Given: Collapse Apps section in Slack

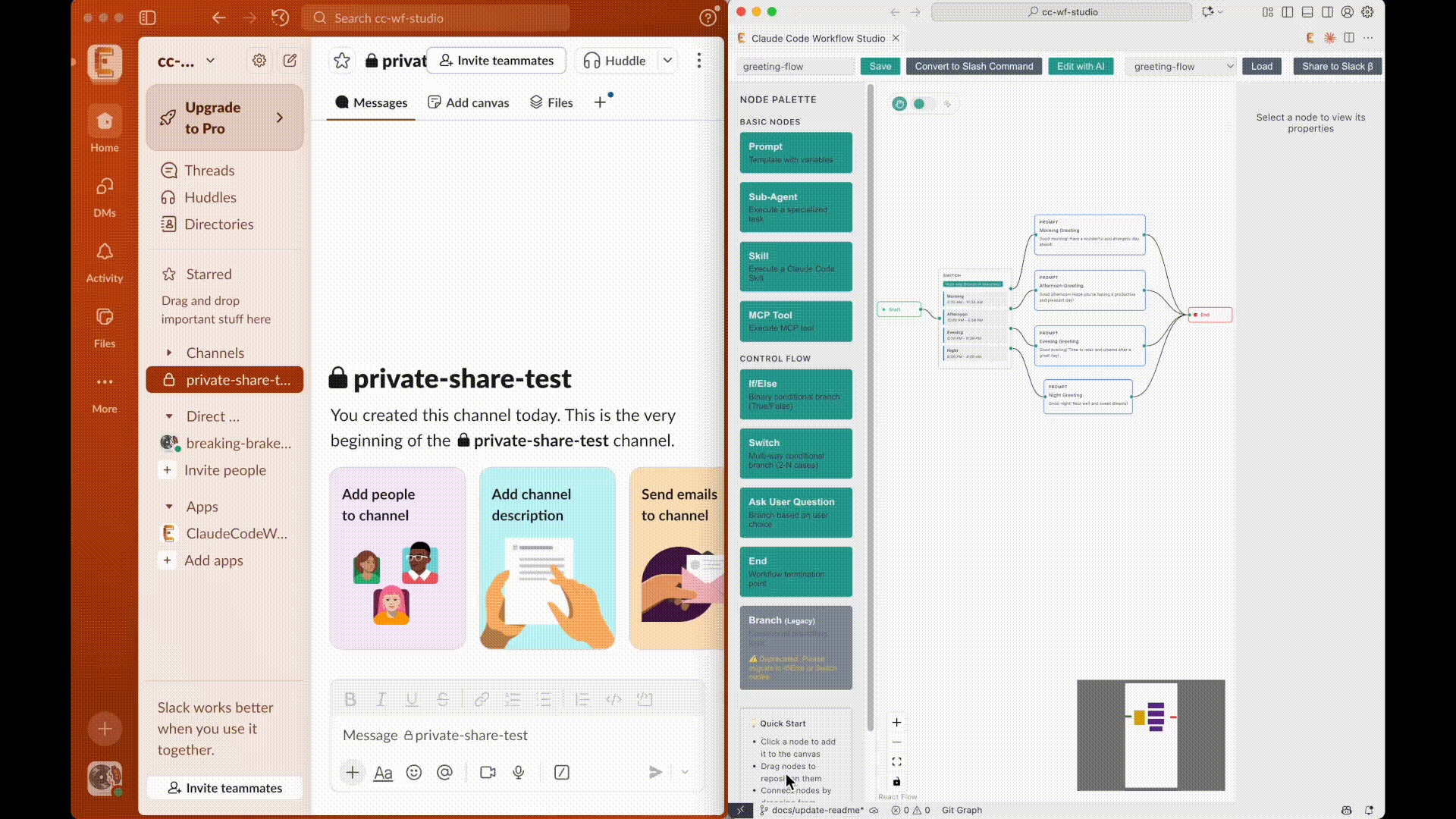Looking at the screenshot, I should [x=169, y=507].
